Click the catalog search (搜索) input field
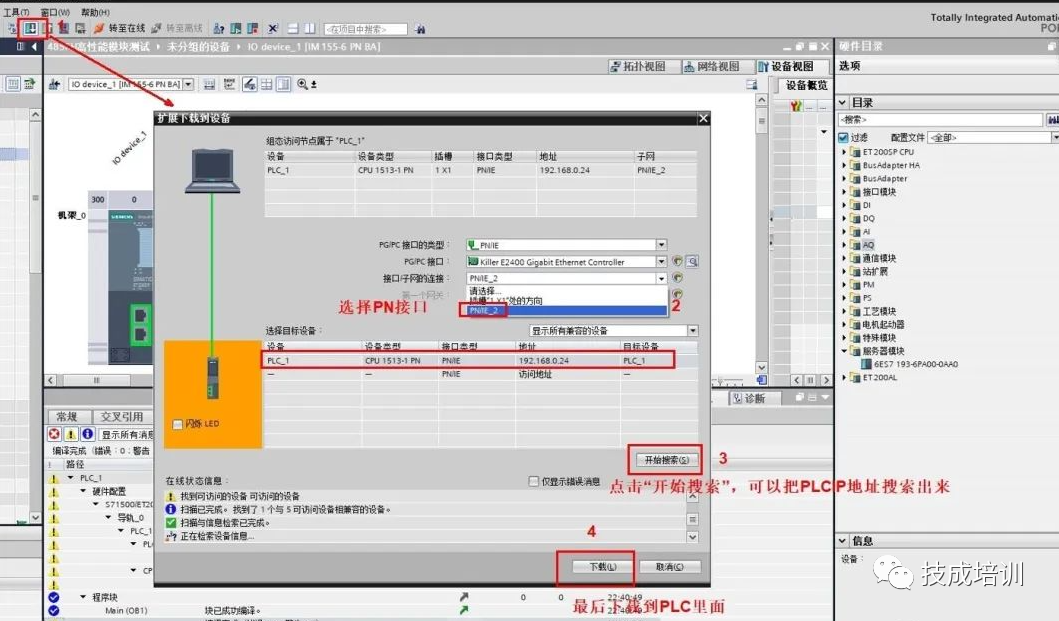This screenshot has width=1059, height=621. (940, 120)
